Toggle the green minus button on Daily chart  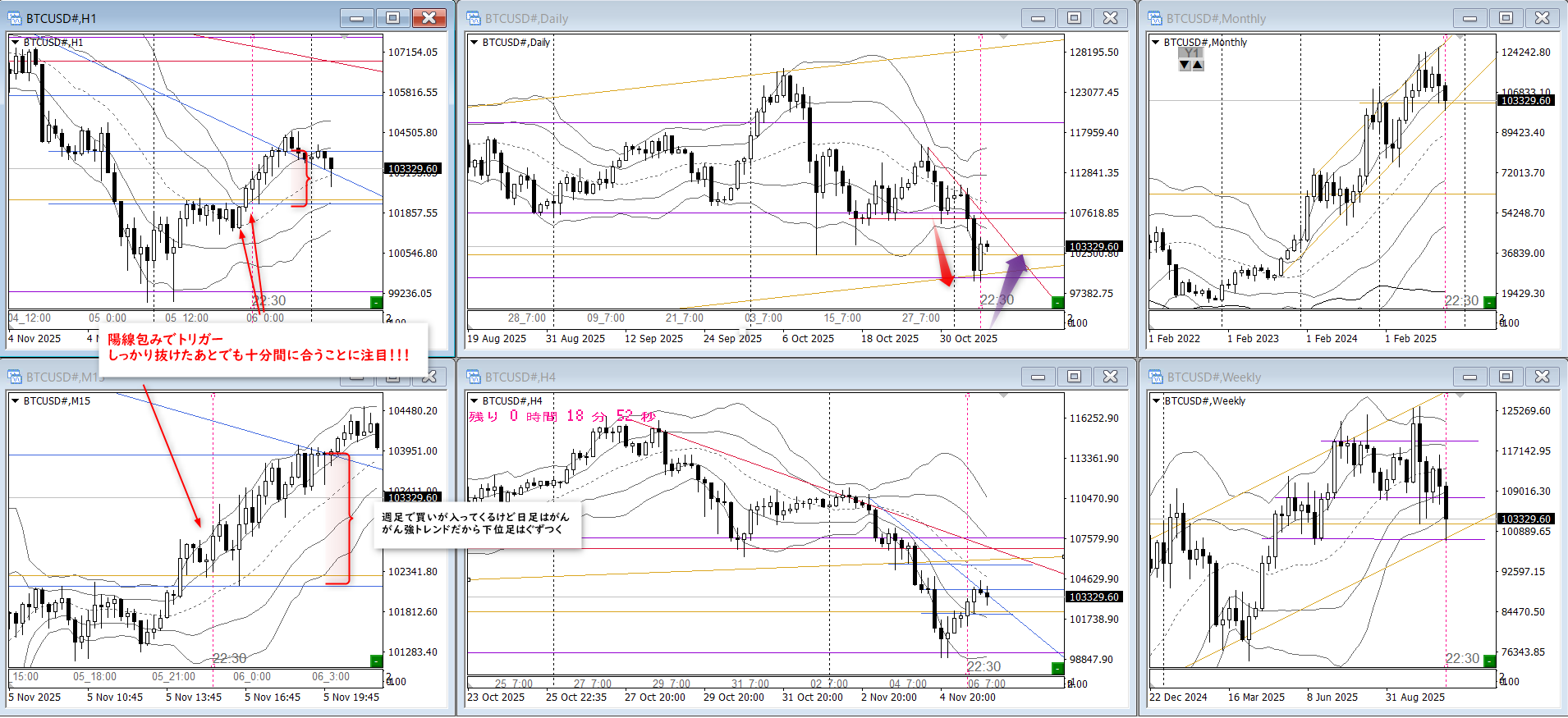[1057, 303]
